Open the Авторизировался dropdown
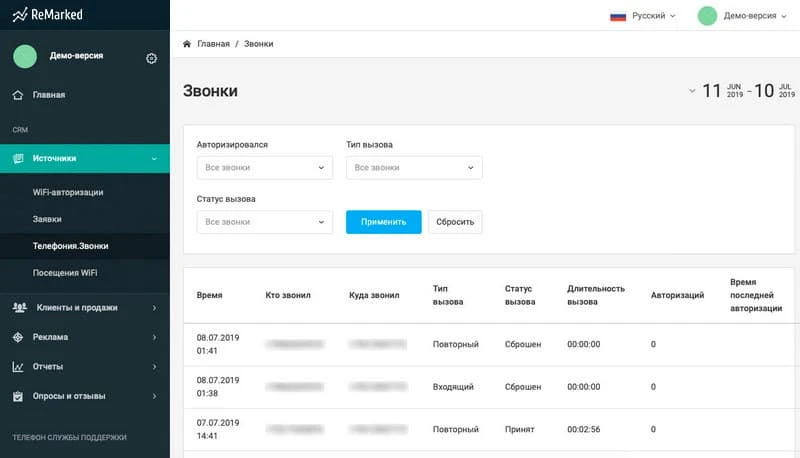This screenshot has height=458, width=800. (x=265, y=168)
